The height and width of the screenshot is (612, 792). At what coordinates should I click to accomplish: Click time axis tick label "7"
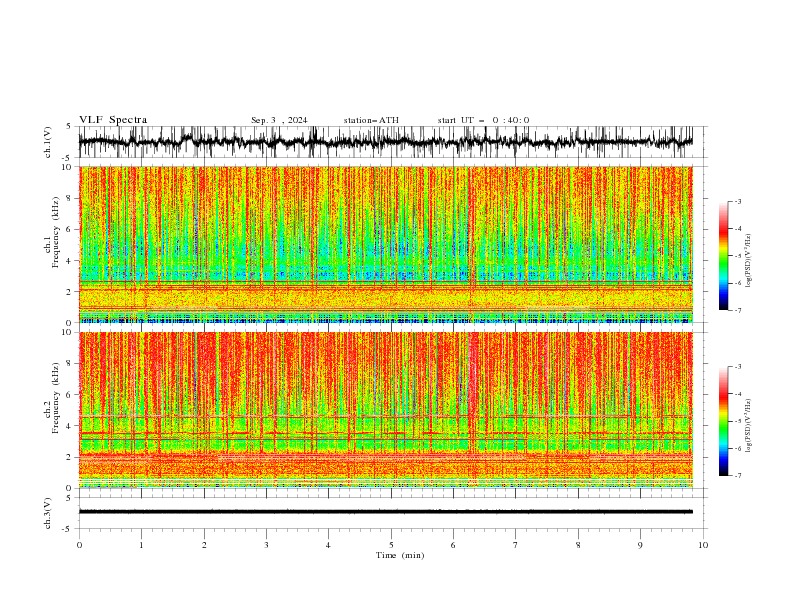coord(516,545)
